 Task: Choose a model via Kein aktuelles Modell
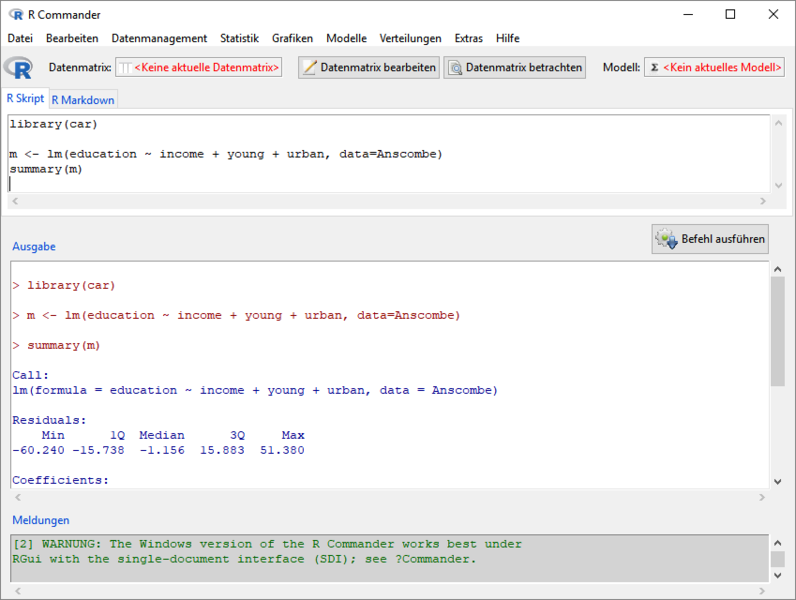(x=714, y=67)
